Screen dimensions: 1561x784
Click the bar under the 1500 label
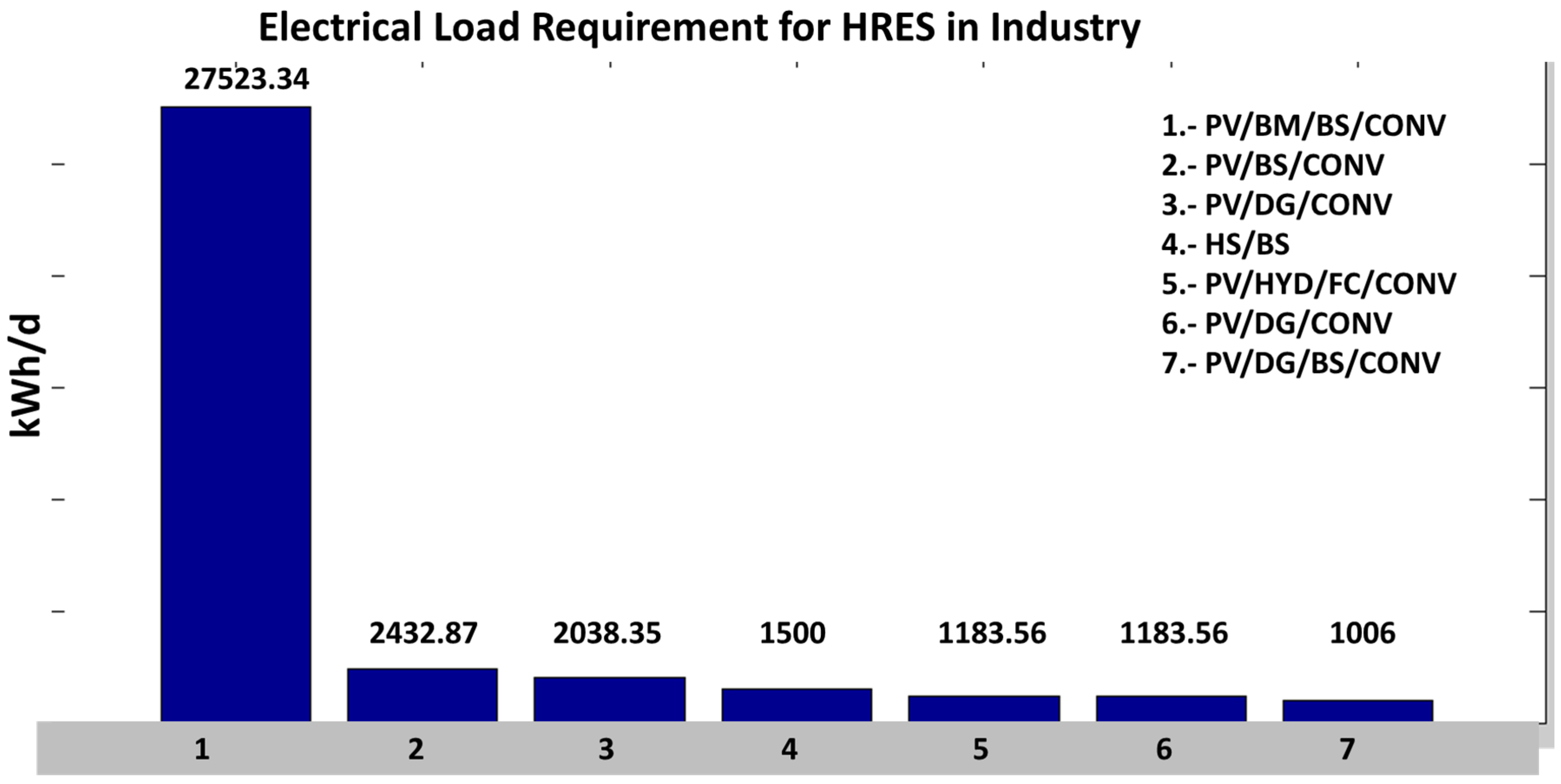(x=796, y=705)
